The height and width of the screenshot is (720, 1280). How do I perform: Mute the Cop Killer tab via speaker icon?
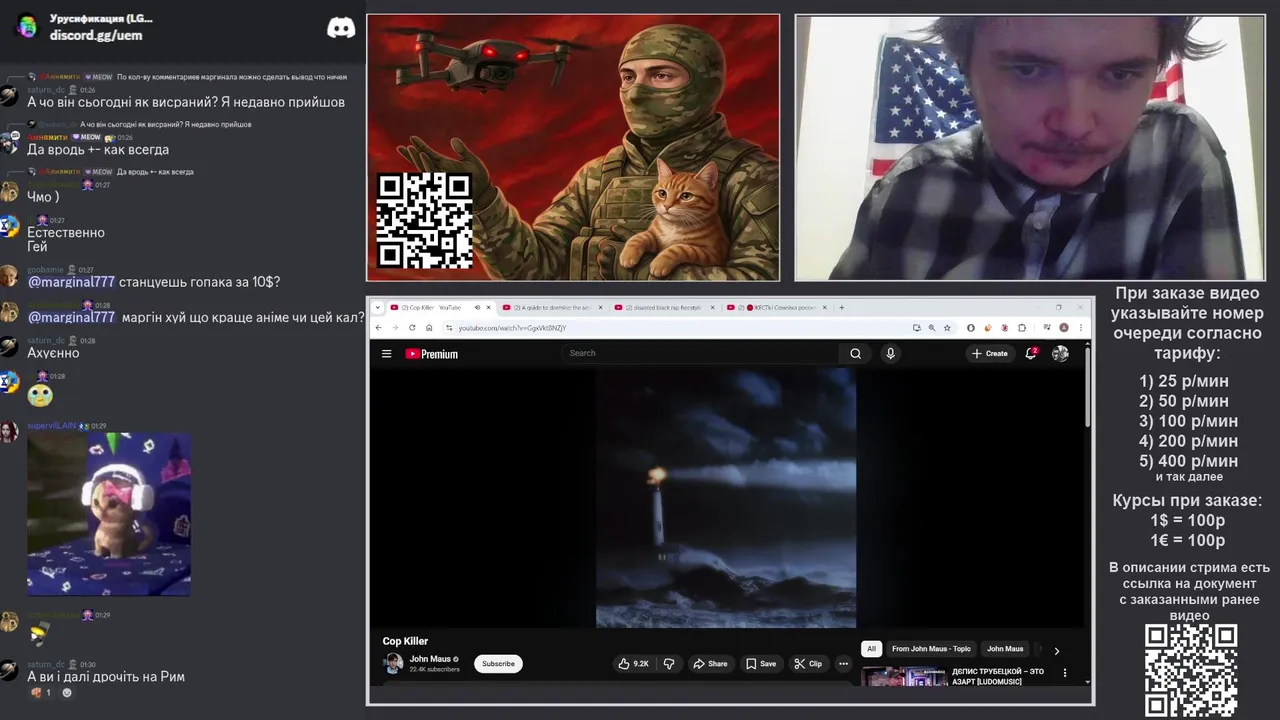click(477, 307)
